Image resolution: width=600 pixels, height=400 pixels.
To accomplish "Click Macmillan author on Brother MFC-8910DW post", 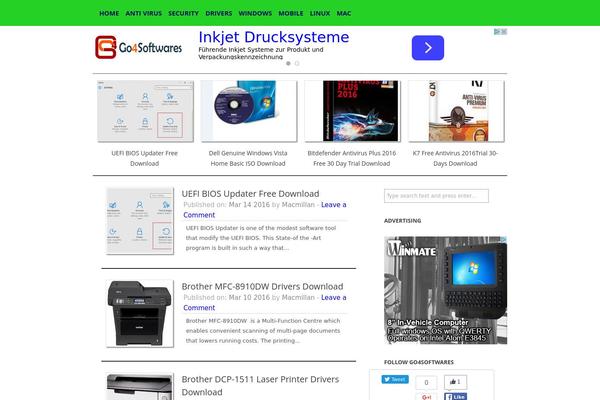I will tap(298, 297).
